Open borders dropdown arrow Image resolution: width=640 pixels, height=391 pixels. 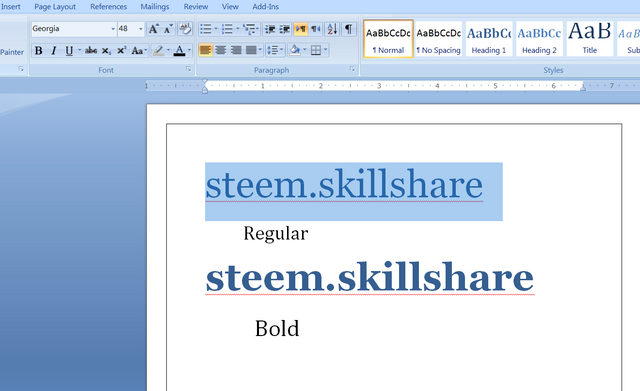(x=326, y=50)
